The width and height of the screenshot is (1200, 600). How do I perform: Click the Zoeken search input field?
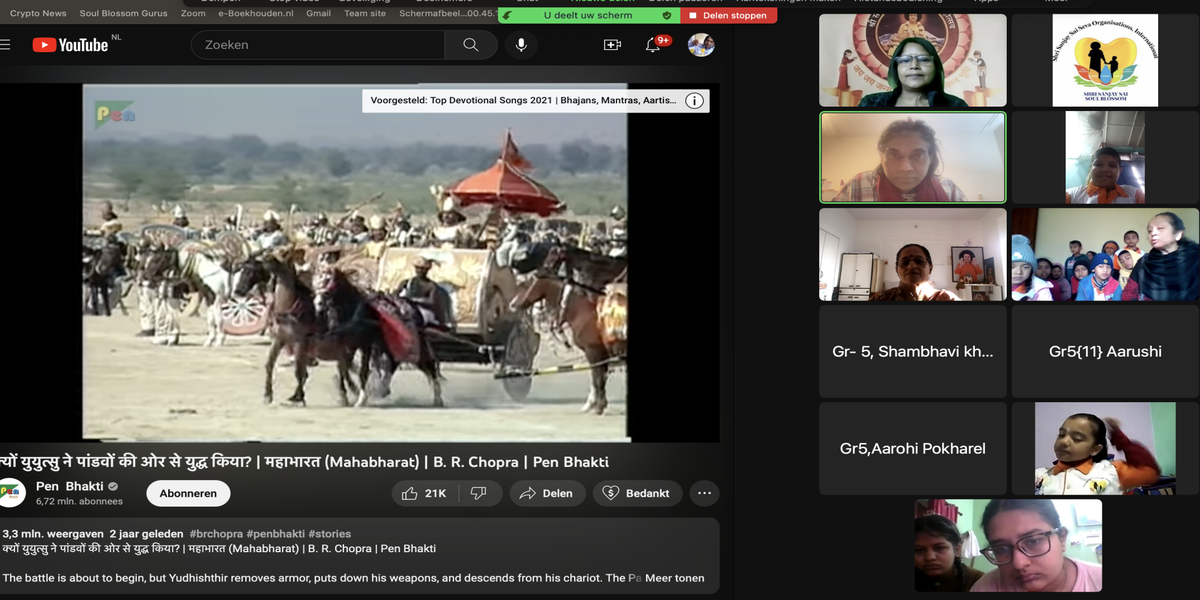pos(320,45)
